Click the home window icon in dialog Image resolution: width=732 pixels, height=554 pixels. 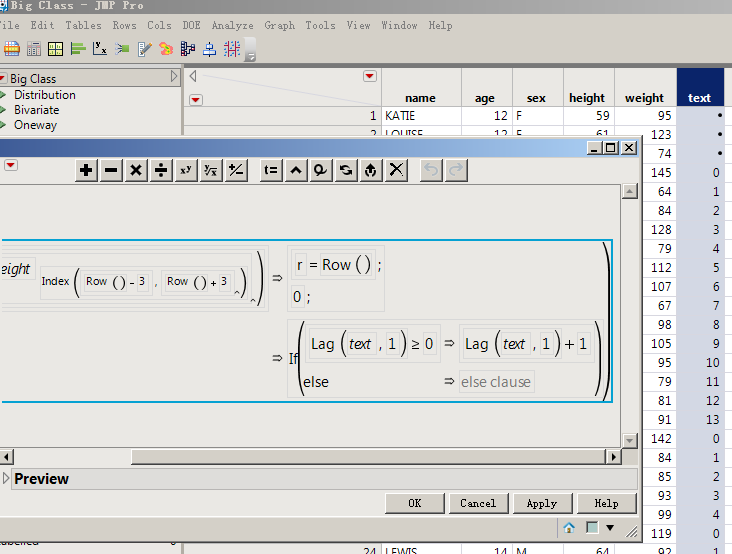click(569, 527)
